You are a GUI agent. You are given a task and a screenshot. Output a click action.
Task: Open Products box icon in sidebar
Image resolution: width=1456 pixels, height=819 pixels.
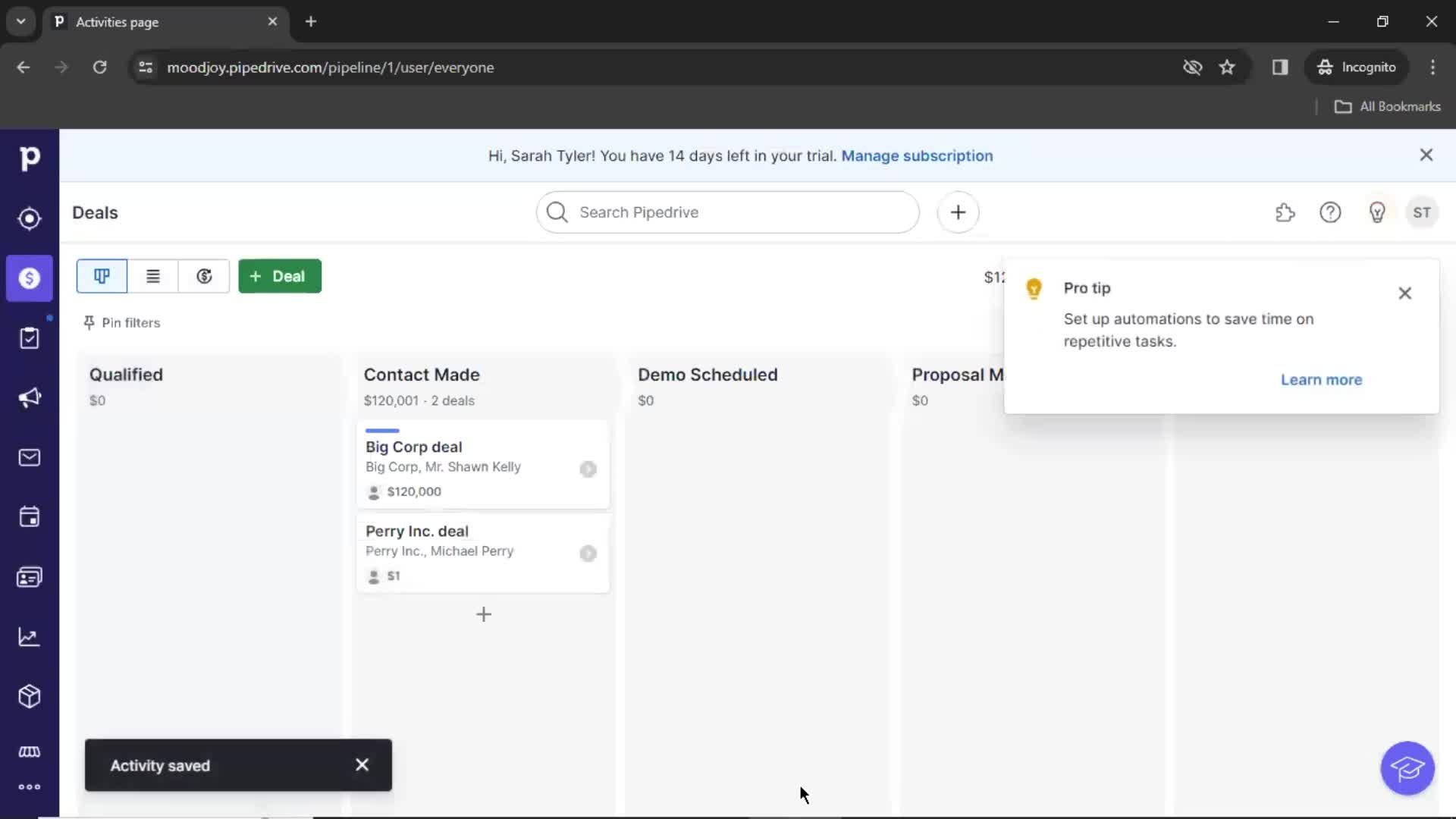(30, 696)
